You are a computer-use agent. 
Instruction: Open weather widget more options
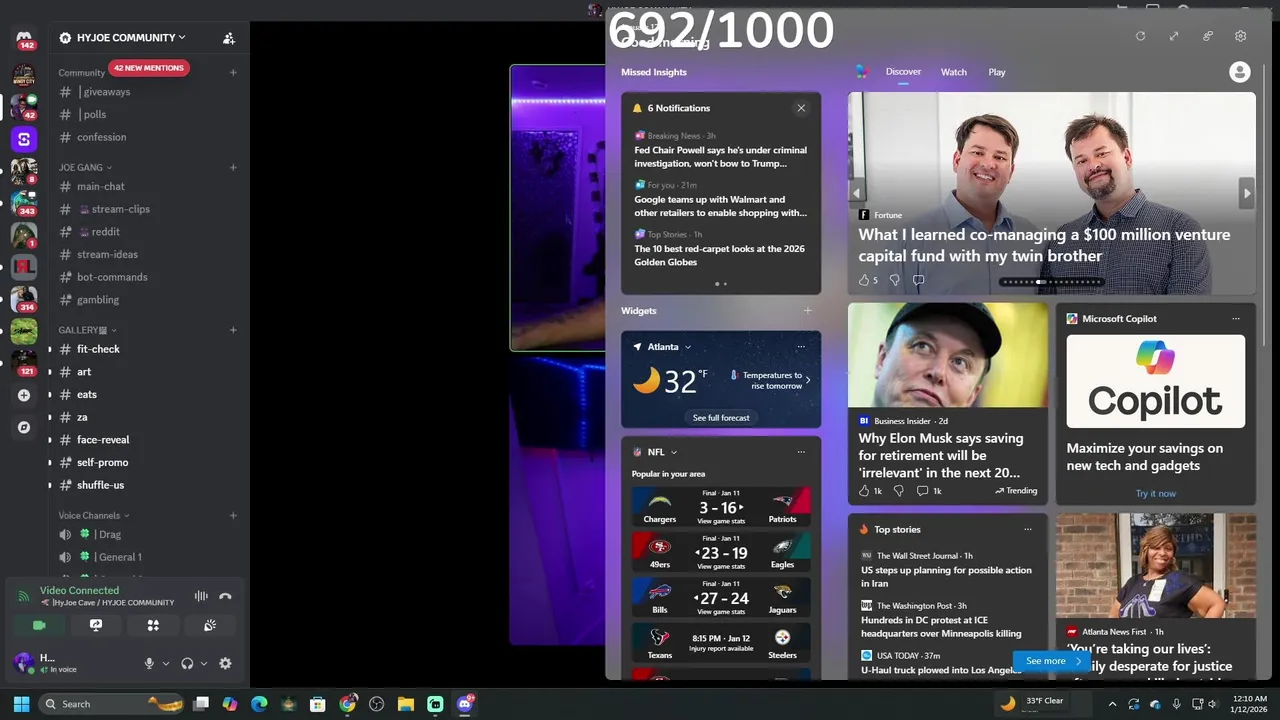click(801, 347)
